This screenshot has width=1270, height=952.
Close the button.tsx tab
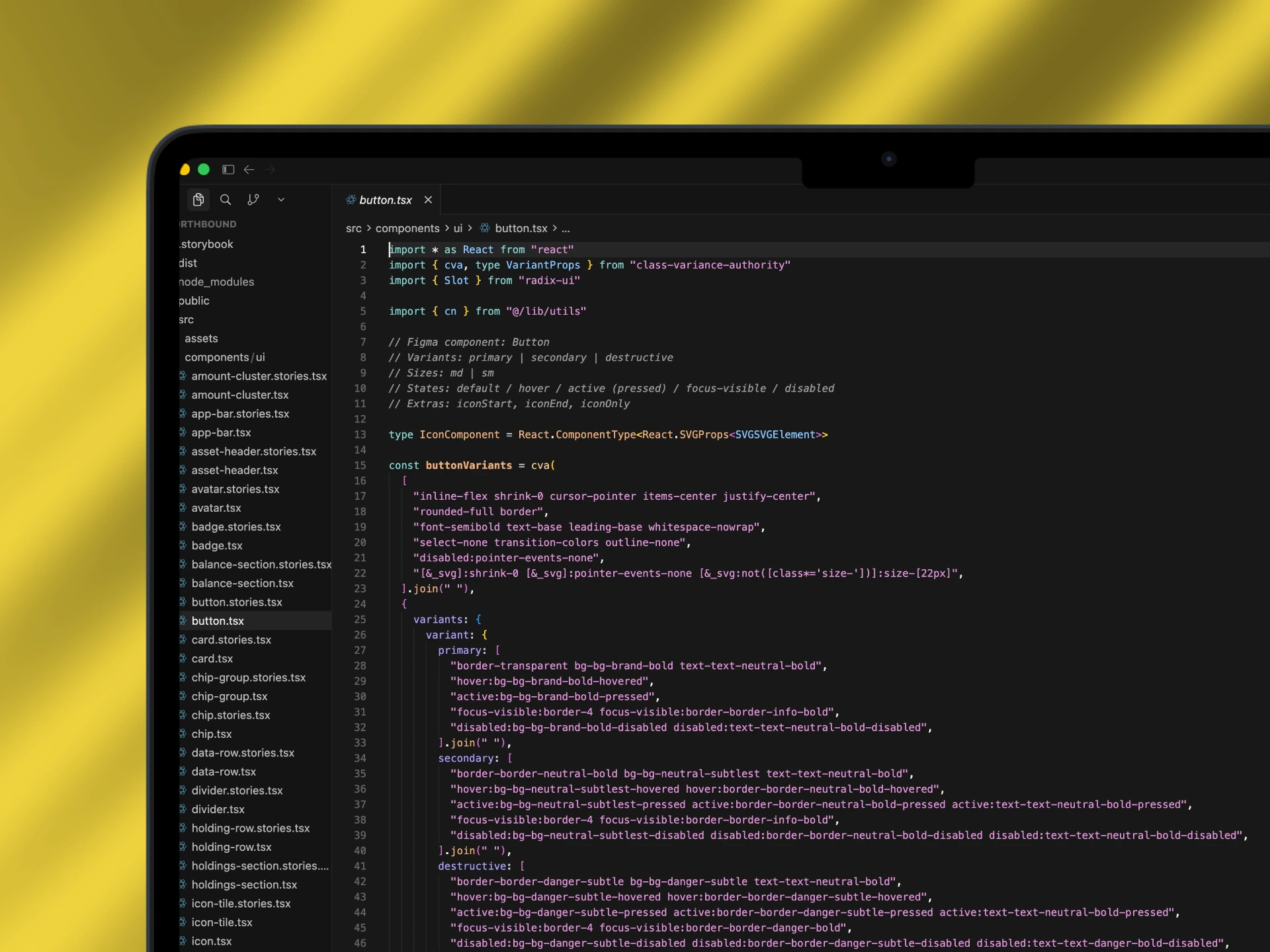click(x=428, y=200)
